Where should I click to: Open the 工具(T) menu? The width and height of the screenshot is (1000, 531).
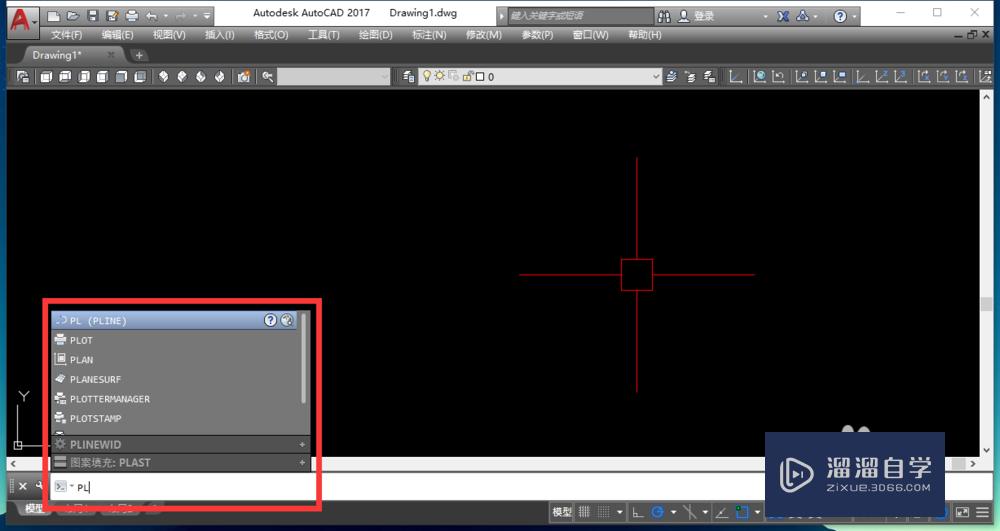click(x=323, y=34)
